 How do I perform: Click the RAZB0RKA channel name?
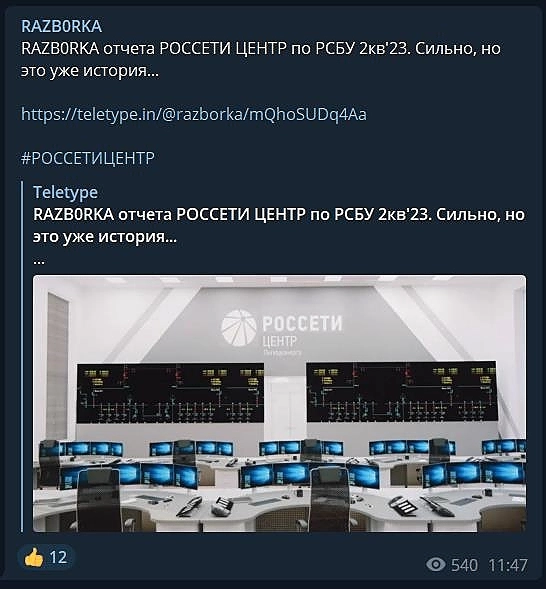tap(61, 26)
